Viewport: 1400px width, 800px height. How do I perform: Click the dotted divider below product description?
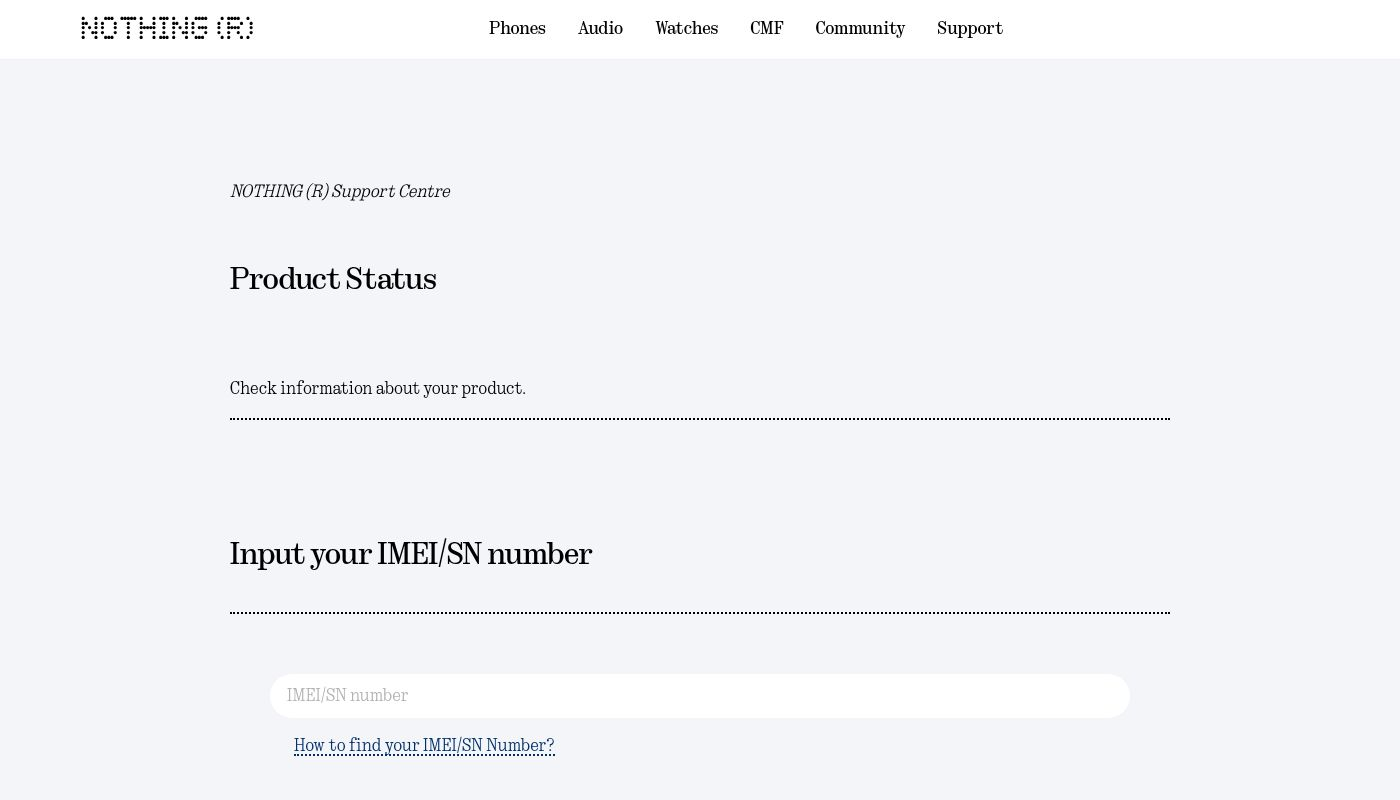700,419
